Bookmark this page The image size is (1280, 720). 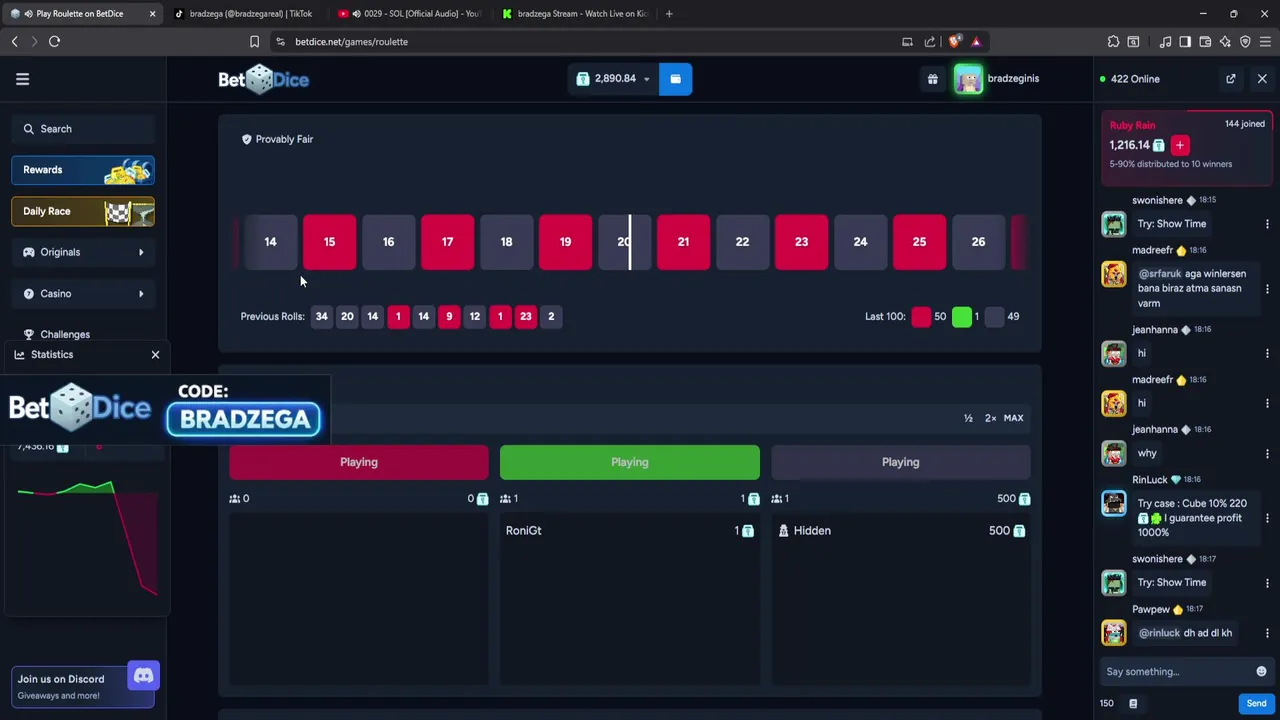point(254,42)
